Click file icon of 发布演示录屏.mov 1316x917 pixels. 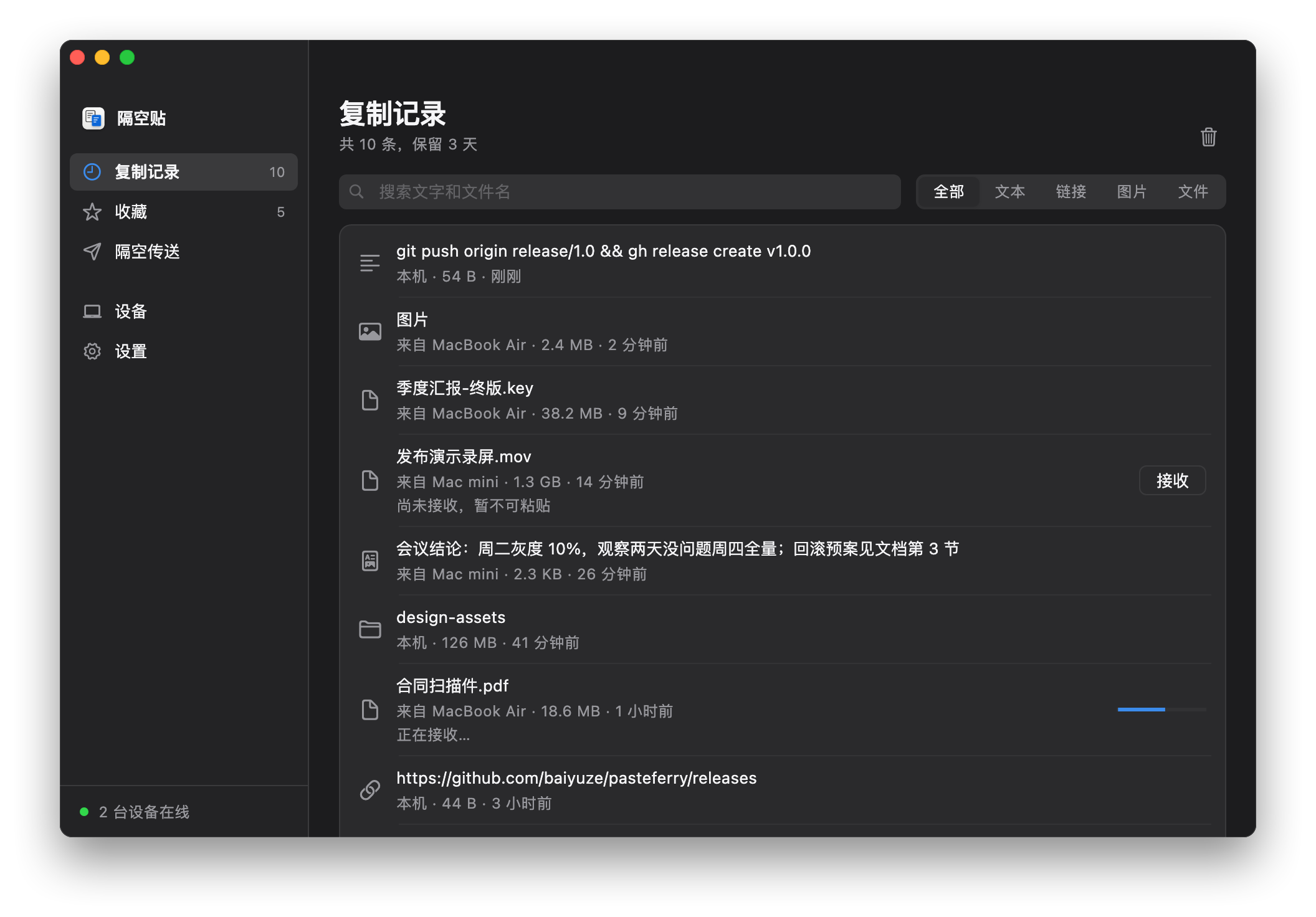click(370, 480)
